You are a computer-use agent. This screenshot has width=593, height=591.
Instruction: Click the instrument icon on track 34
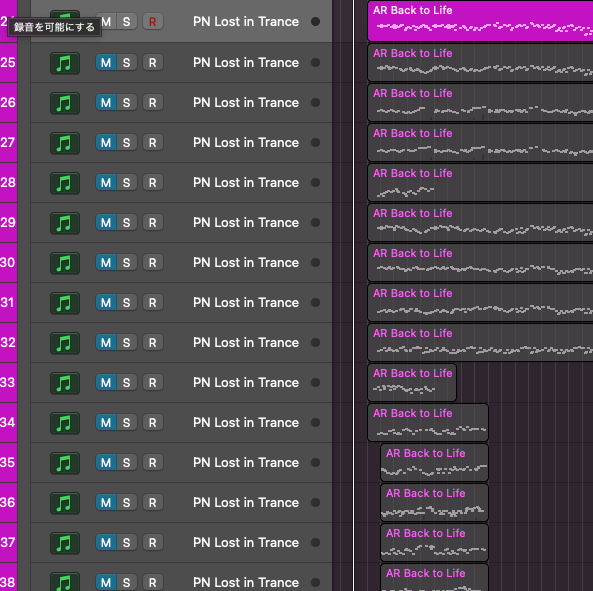pyautogui.click(x=65, y=423)
